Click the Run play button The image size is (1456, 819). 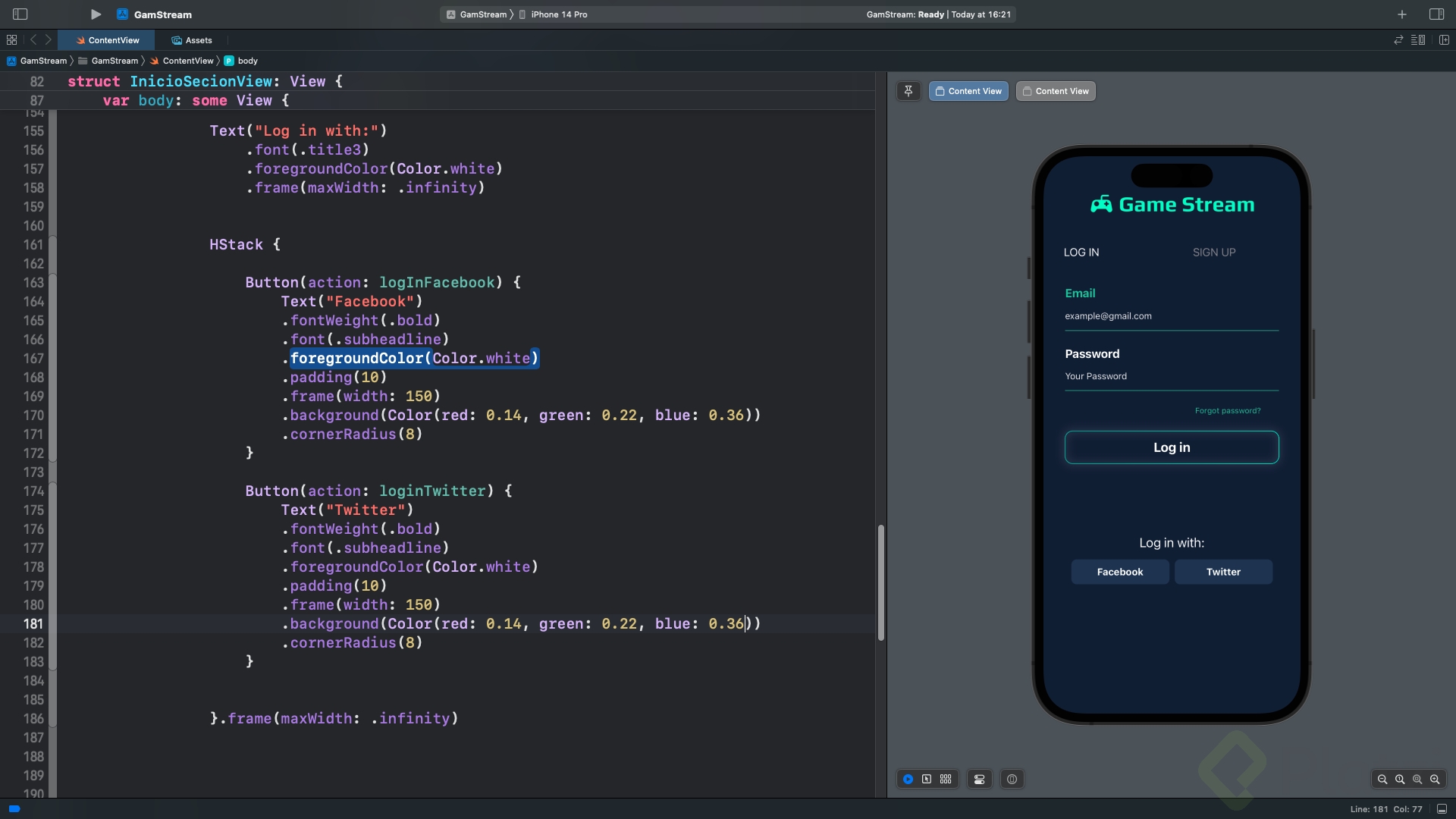96,14
